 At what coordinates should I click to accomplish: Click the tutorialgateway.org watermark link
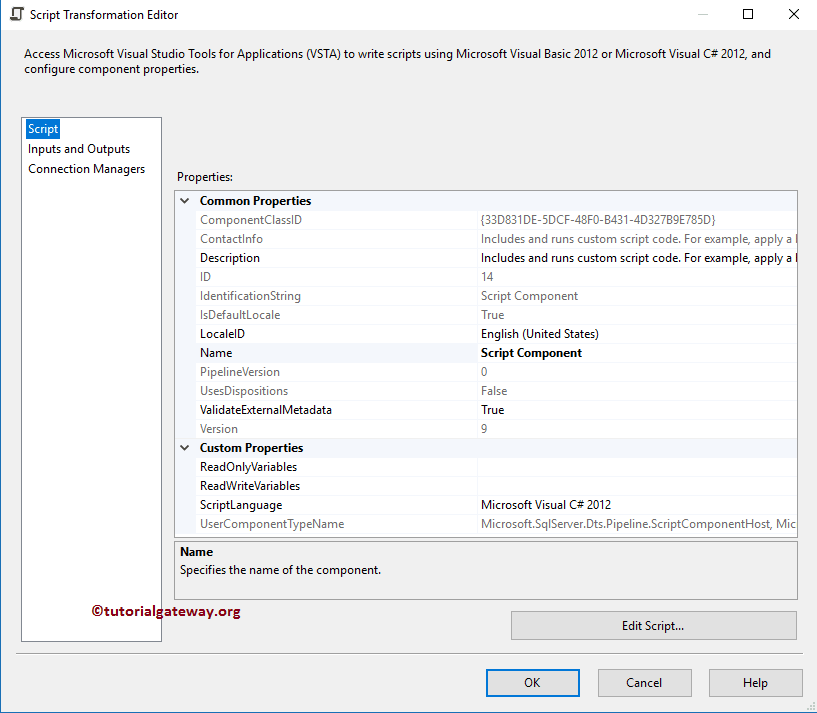[x=165, y=611]
